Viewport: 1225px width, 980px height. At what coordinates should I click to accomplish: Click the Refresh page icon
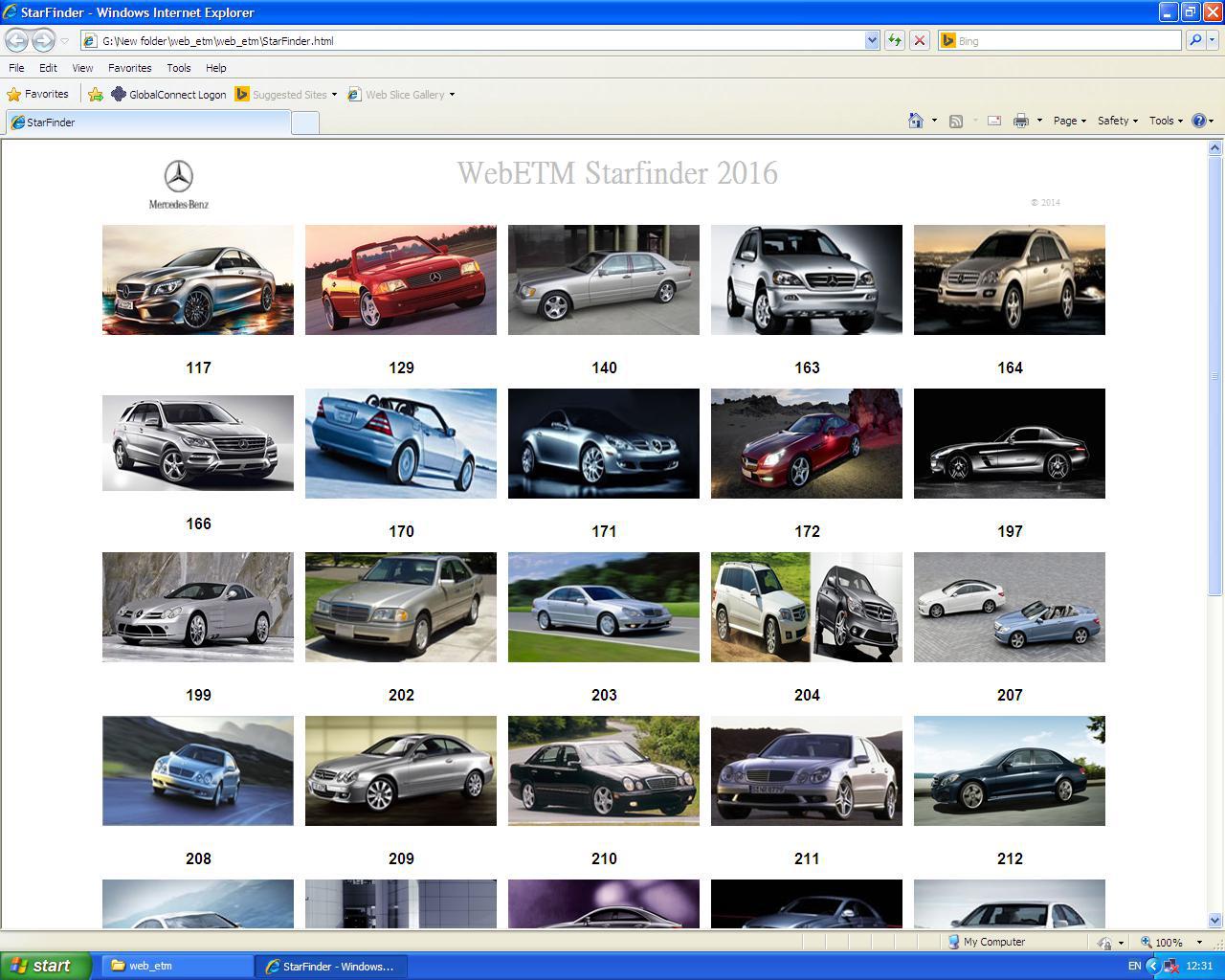[x=894, y=40]
